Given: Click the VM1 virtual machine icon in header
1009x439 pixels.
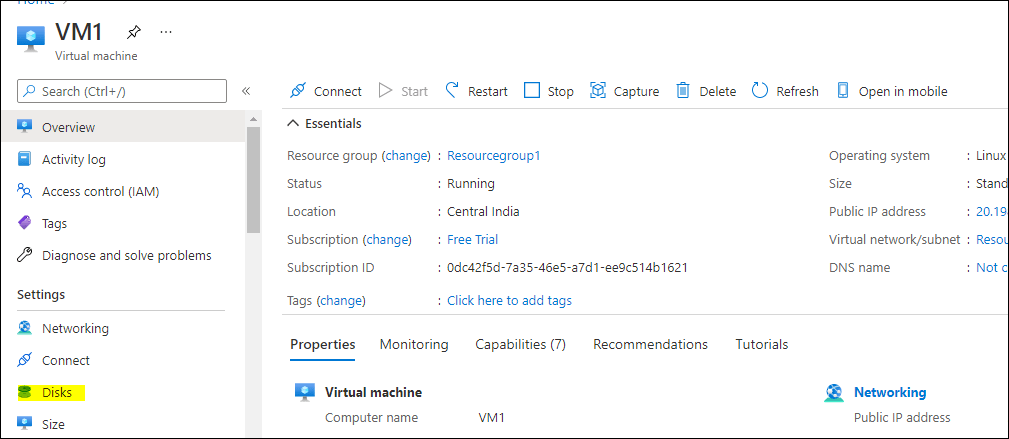Looking at the screenshot, I should [x=31, y=39].
